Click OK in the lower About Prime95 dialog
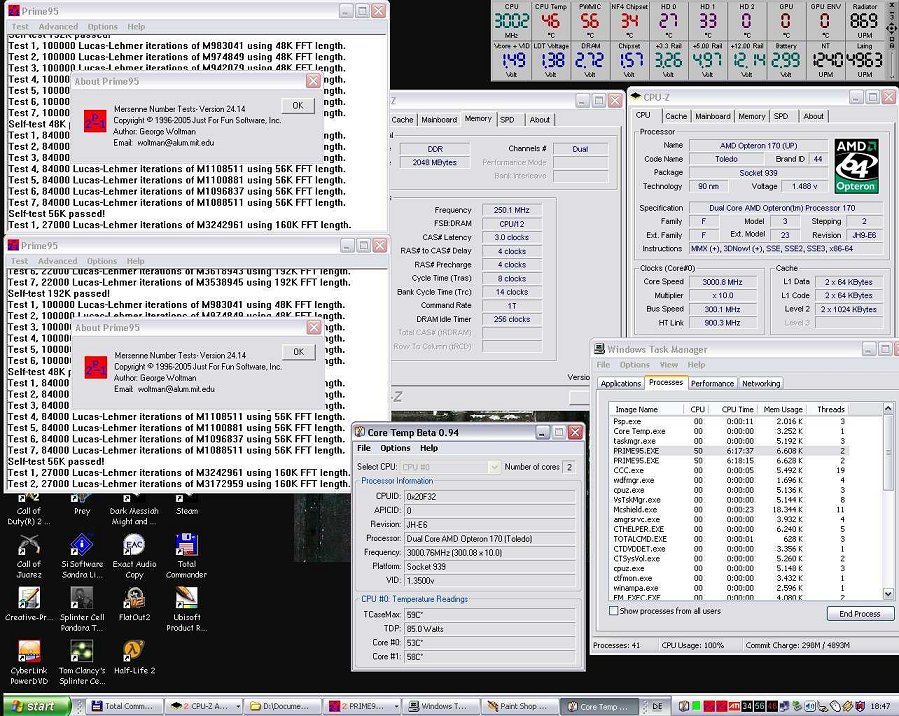The image size is (899, 716). click(299, 352)
